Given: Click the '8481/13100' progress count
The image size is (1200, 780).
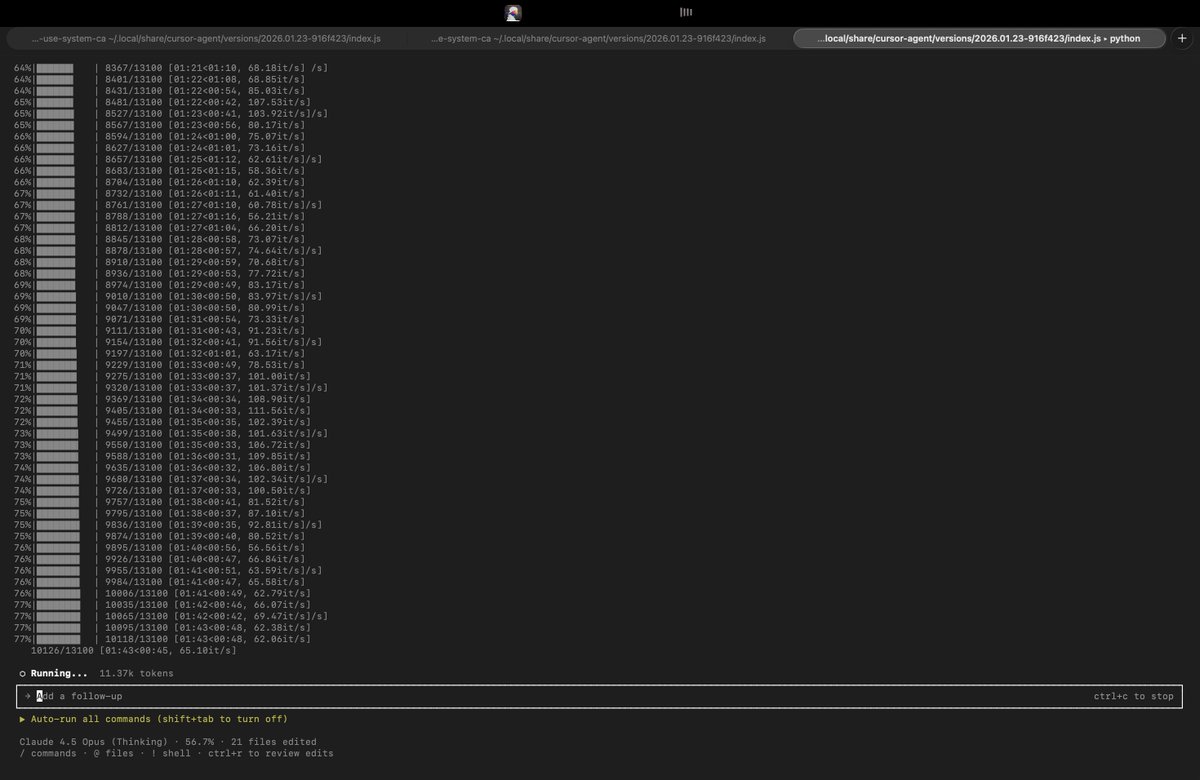Looking at the screenshot, I should (x=133, y=102).
